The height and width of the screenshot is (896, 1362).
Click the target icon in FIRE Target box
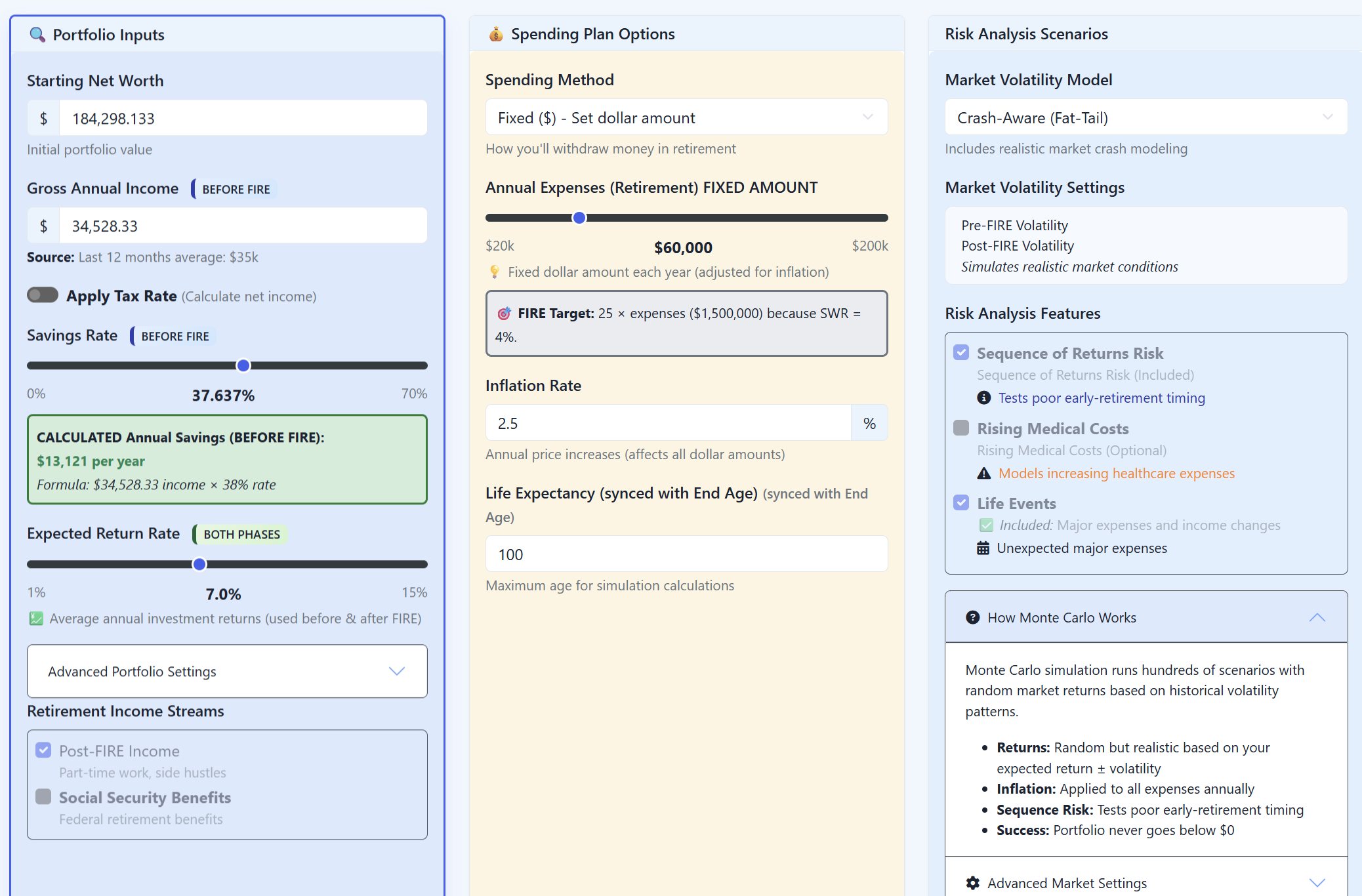pyautogui.click(x=504, y=314)
